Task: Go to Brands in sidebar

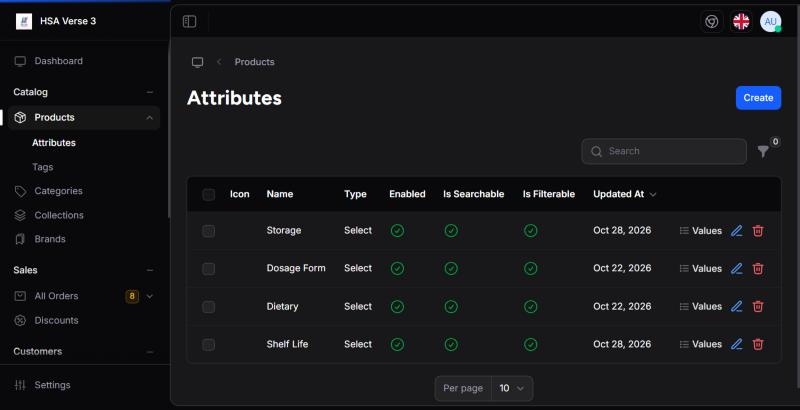Action: point(49,239)
